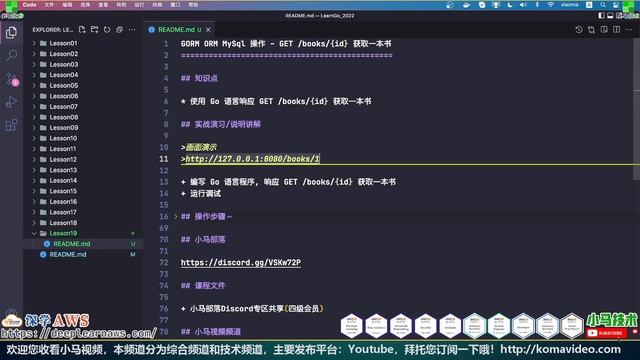
Task: Click the Bluetooth icon in menu bar
Action: point(537,5)
